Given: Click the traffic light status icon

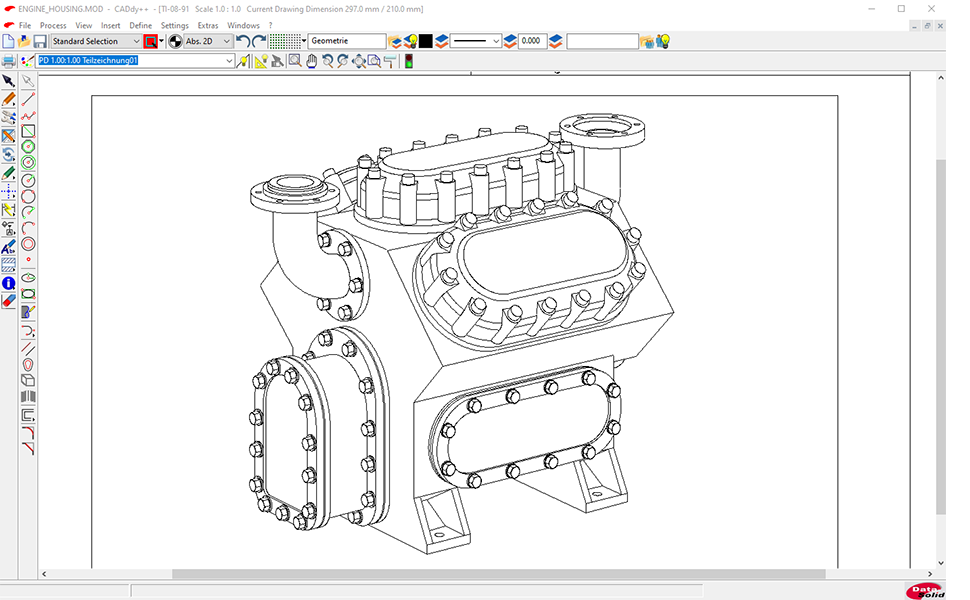Looking at the screenshot, I should pyautogui.click(x=408, y=61).
